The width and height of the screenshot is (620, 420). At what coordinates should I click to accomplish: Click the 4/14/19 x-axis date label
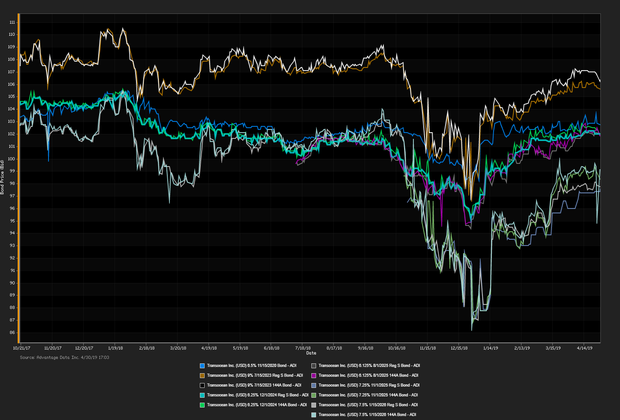pos(584,348)
